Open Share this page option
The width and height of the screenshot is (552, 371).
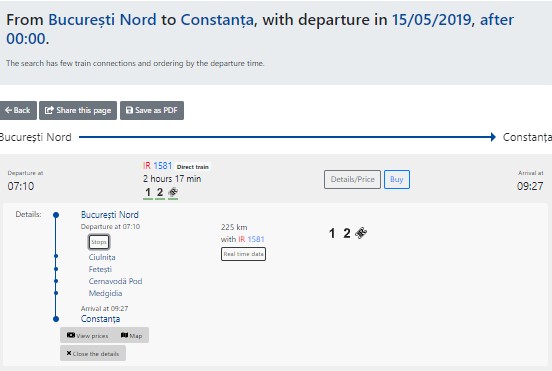coord(78,111)
